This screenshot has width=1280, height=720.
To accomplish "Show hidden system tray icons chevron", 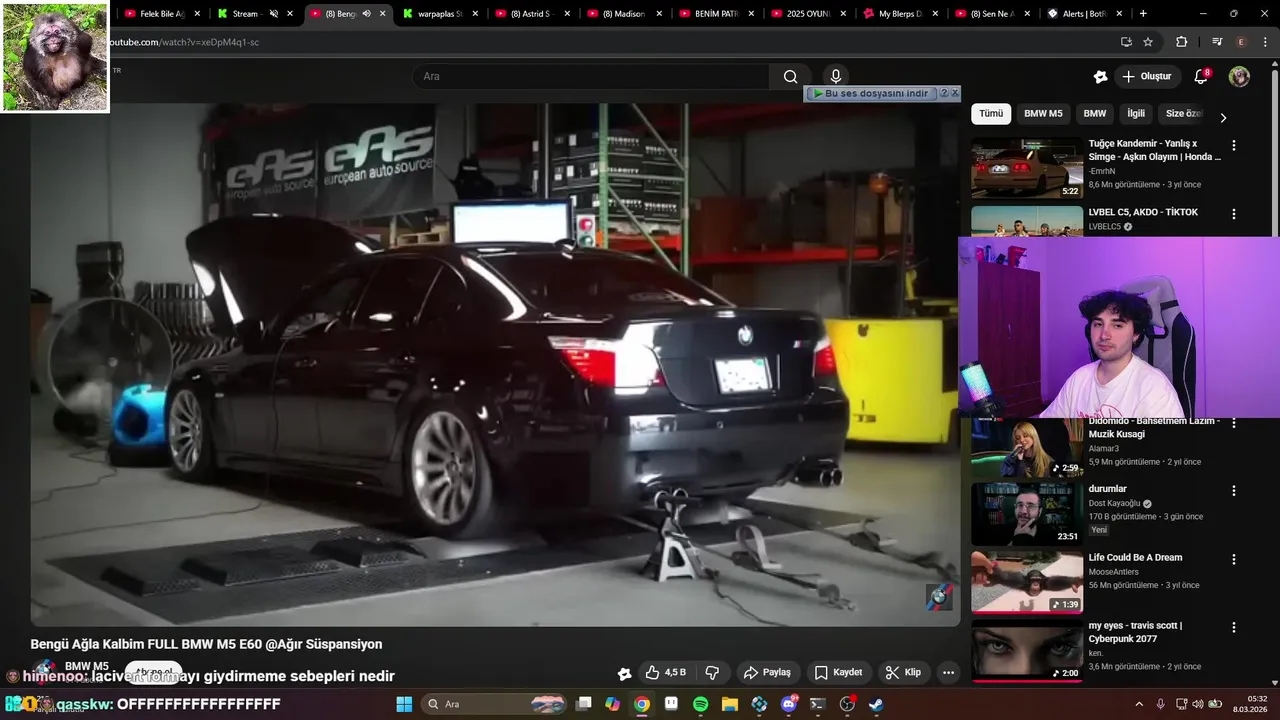I will (1139, 704).
